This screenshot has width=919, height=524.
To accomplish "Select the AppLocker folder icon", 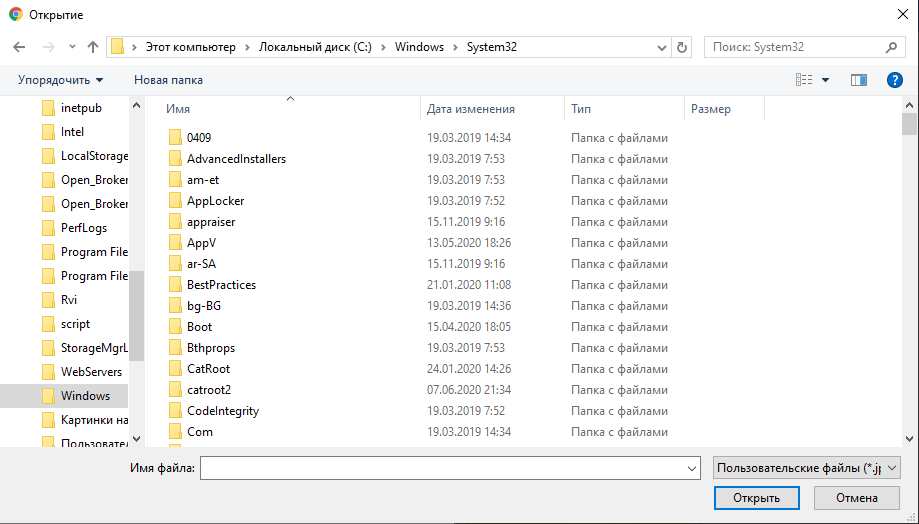I will [x=175, y=201].
